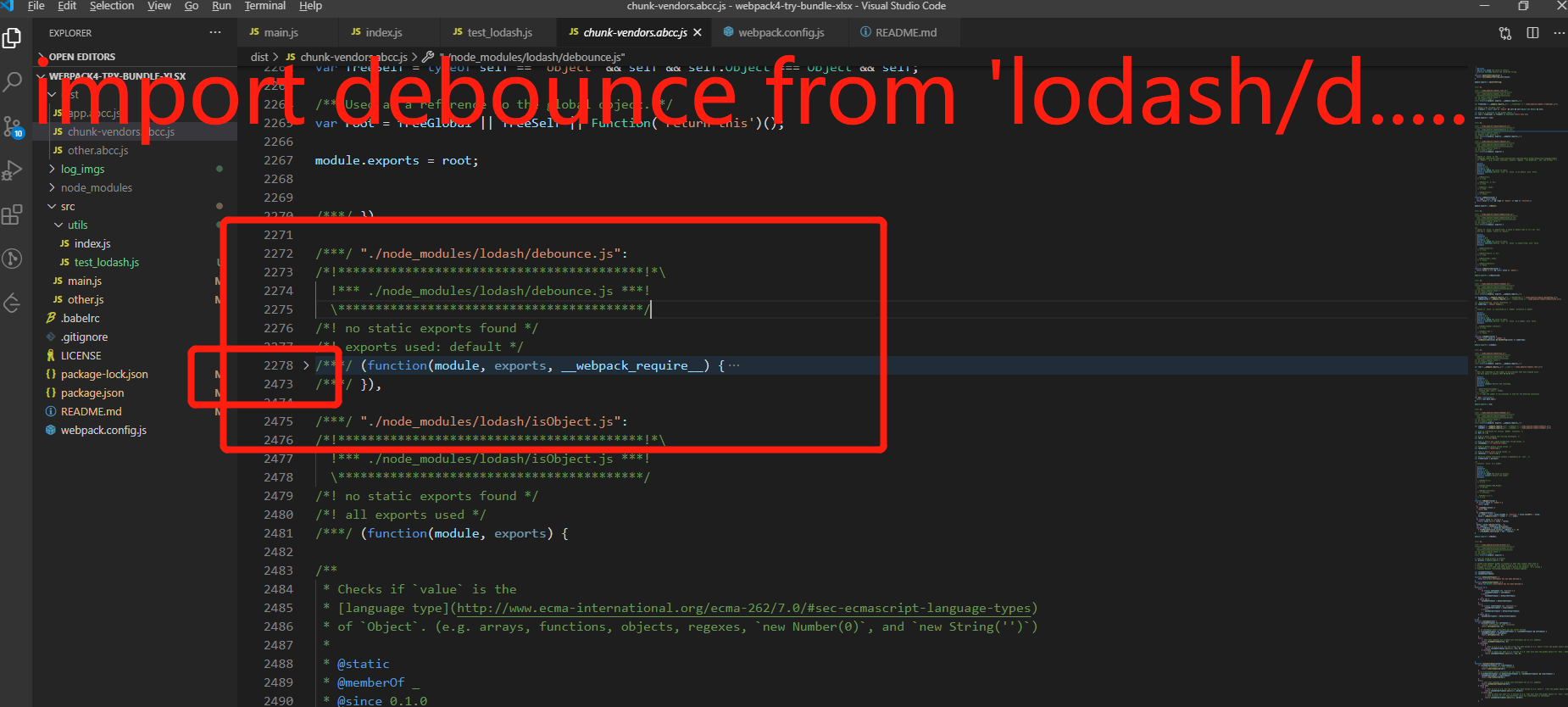This screenshot has width=1568, height=707.
Task: Click the VS Code logo in title bar
Action: point(8,6)
